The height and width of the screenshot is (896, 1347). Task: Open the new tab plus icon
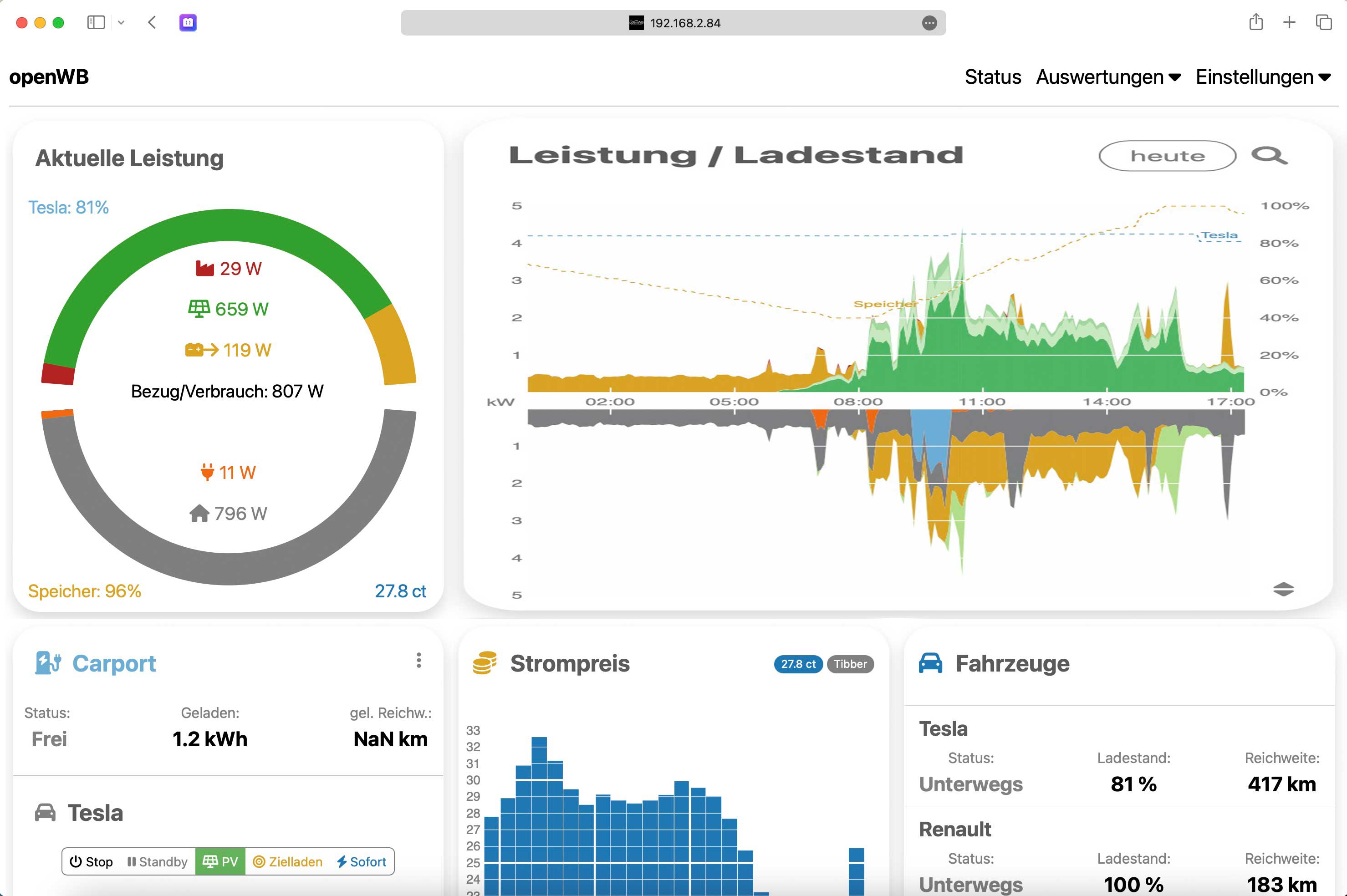[1289, 22]
